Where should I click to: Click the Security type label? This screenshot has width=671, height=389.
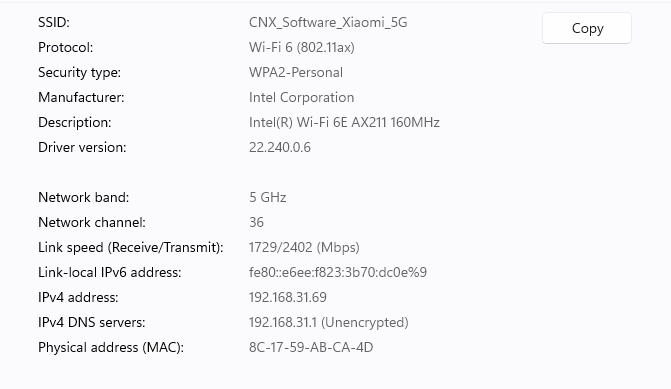(80, 72)
